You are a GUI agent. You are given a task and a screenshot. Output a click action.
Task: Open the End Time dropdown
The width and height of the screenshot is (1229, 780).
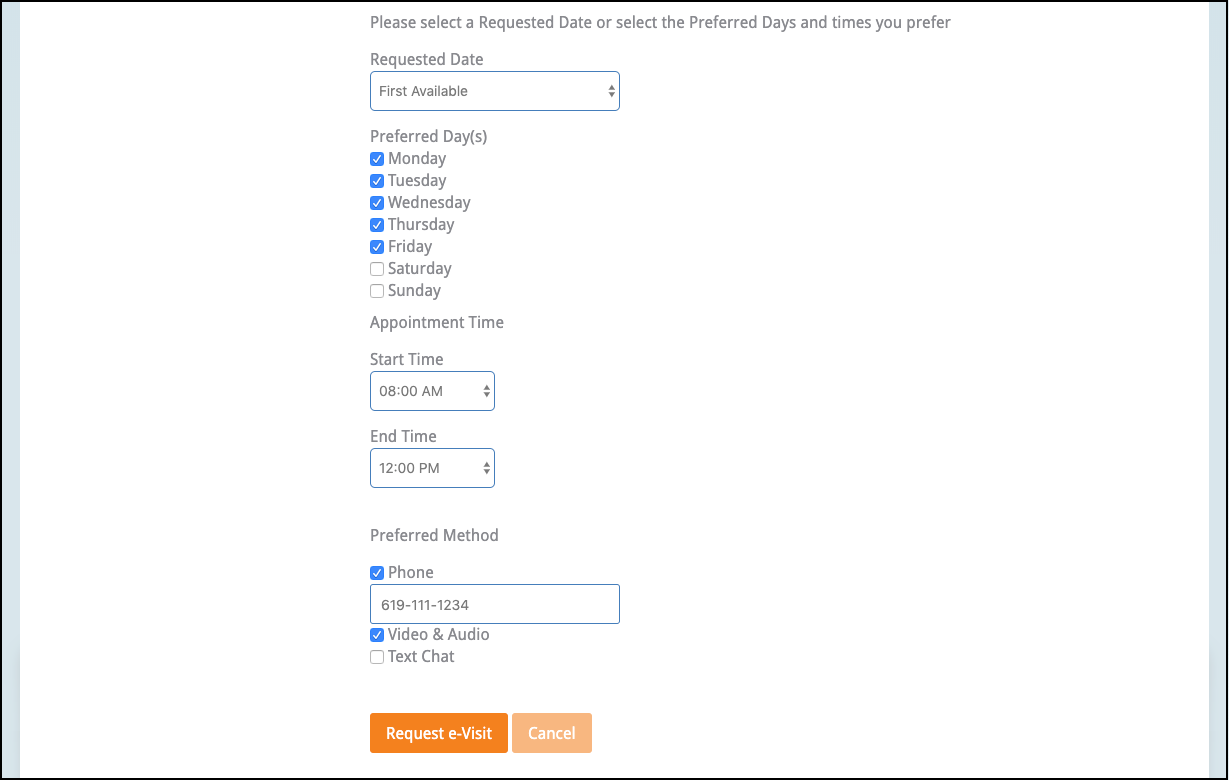tap(431, 468)
